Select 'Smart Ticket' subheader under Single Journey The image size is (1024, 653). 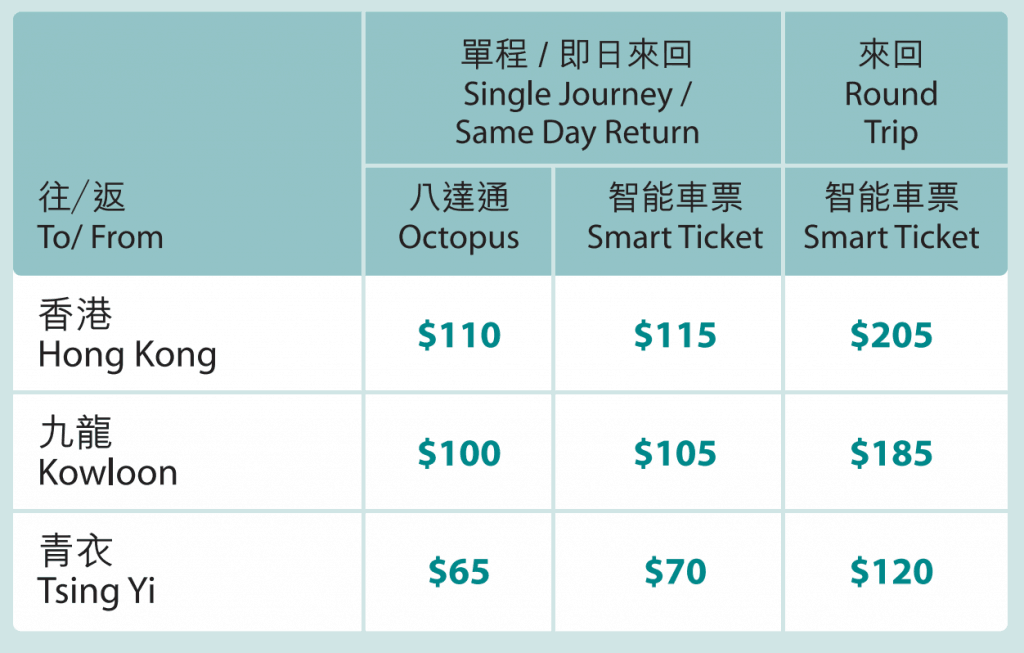675,238
